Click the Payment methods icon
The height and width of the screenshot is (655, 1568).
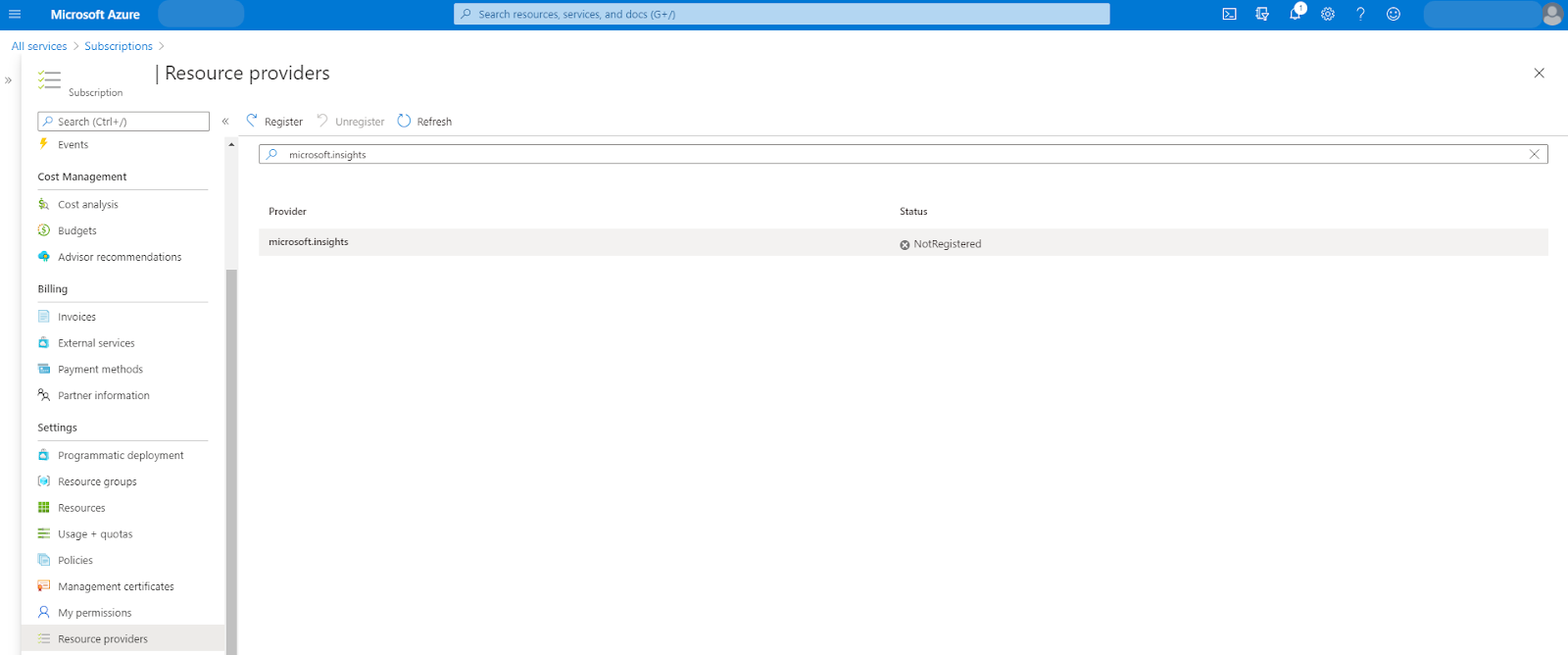(43, 369)
